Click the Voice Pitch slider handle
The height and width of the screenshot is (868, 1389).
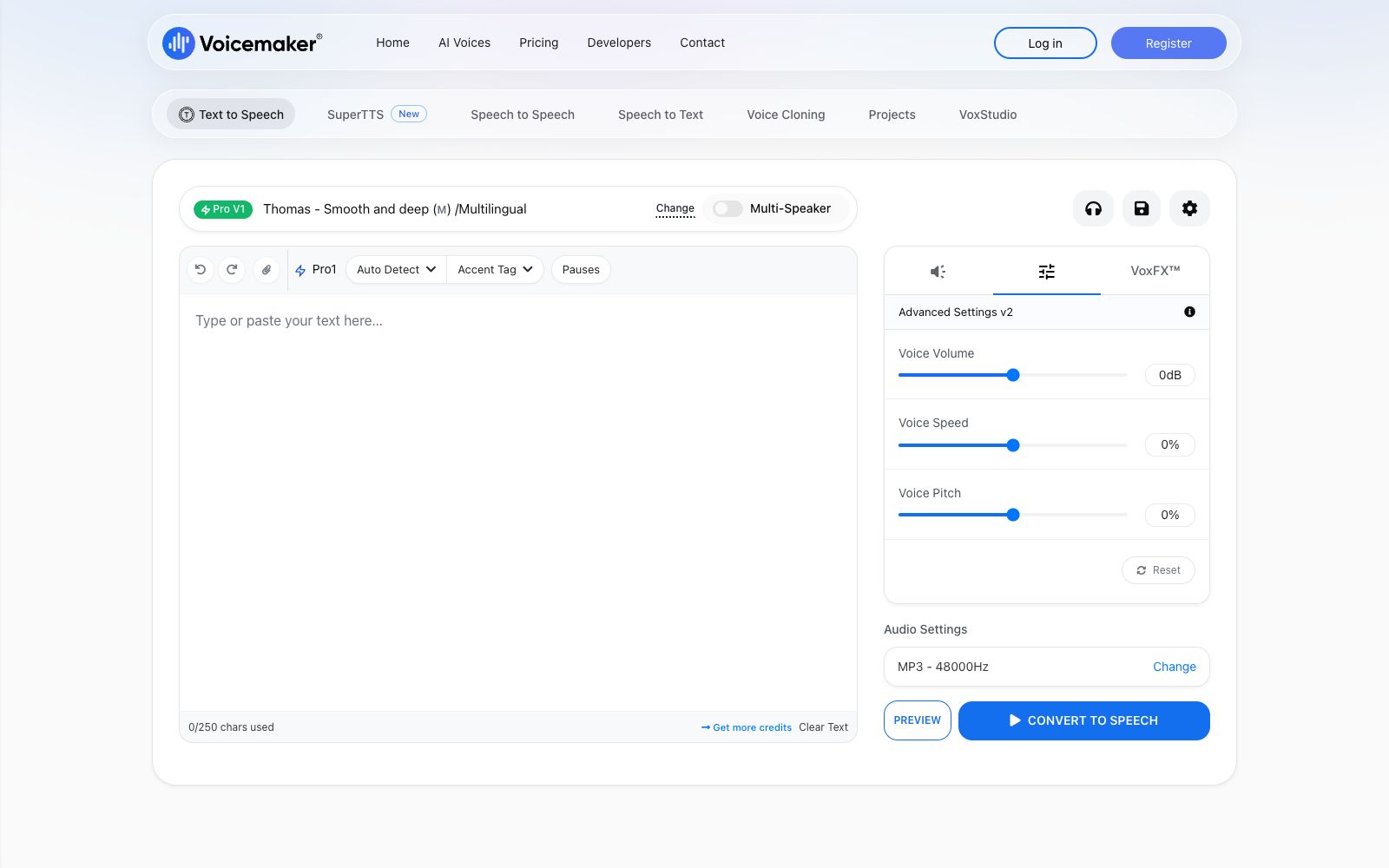pos(1013,515)
